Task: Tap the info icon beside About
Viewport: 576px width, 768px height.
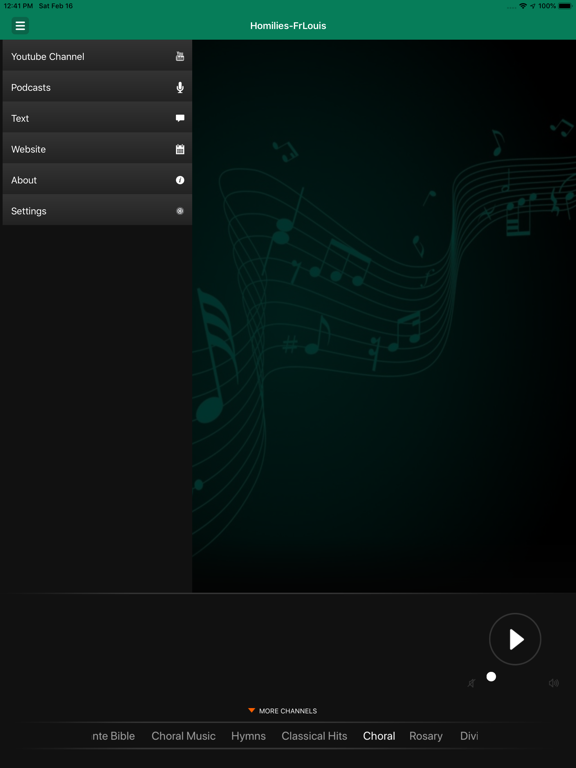Action: [180, 180]
